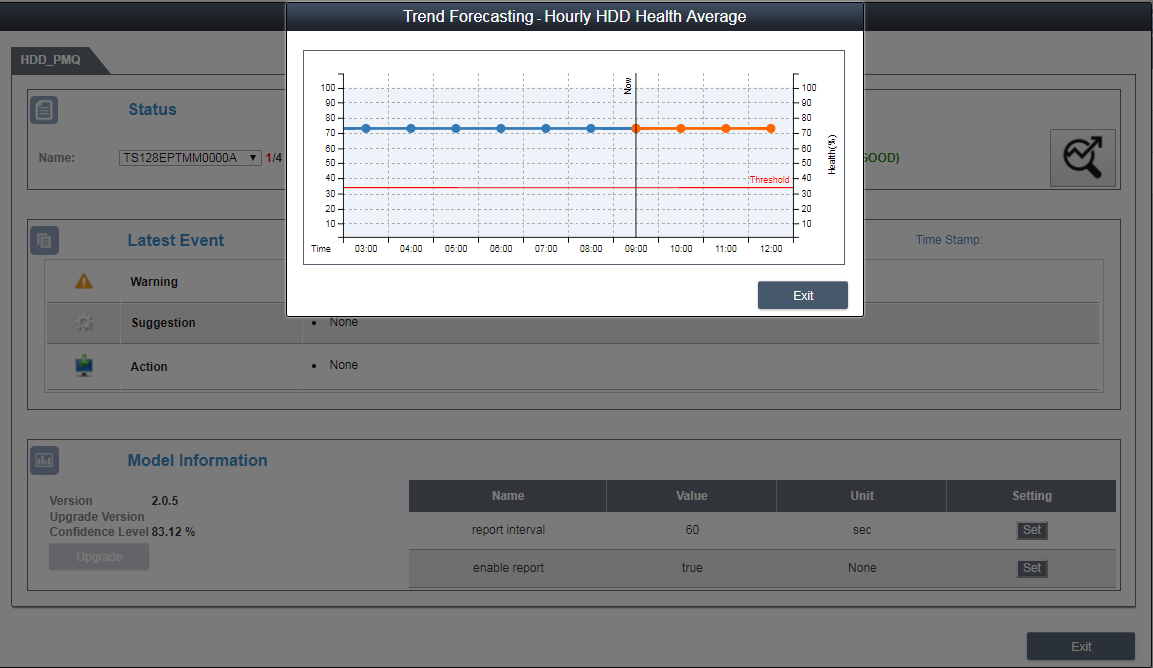1153x668 pixels.
Task: Click the Status section document icon
Action: point(44,110)
